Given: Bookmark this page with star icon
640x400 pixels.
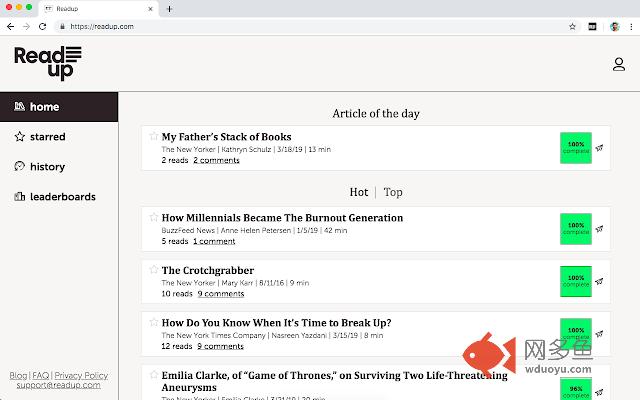Looking at the screenshot, I should [x=572, y=27].
